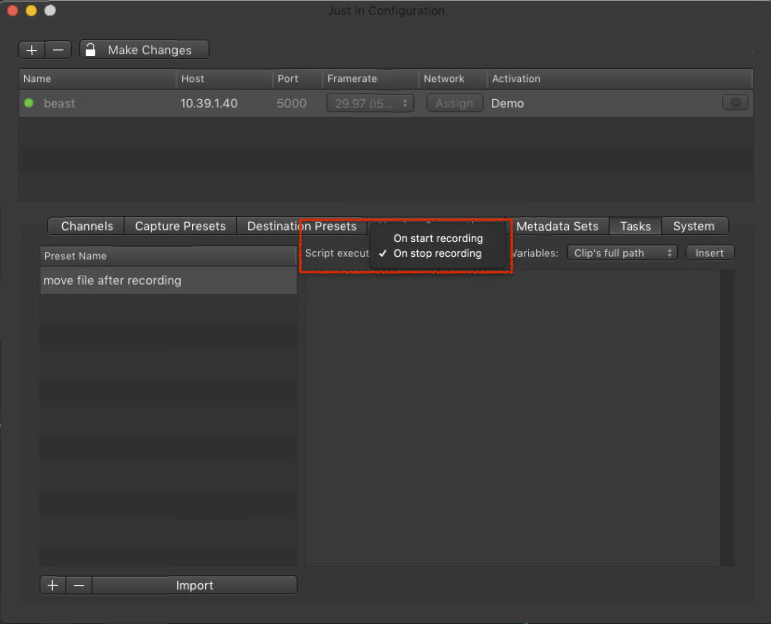Add a new machine with the top plus button
The image size is (771, 624).
32,50
